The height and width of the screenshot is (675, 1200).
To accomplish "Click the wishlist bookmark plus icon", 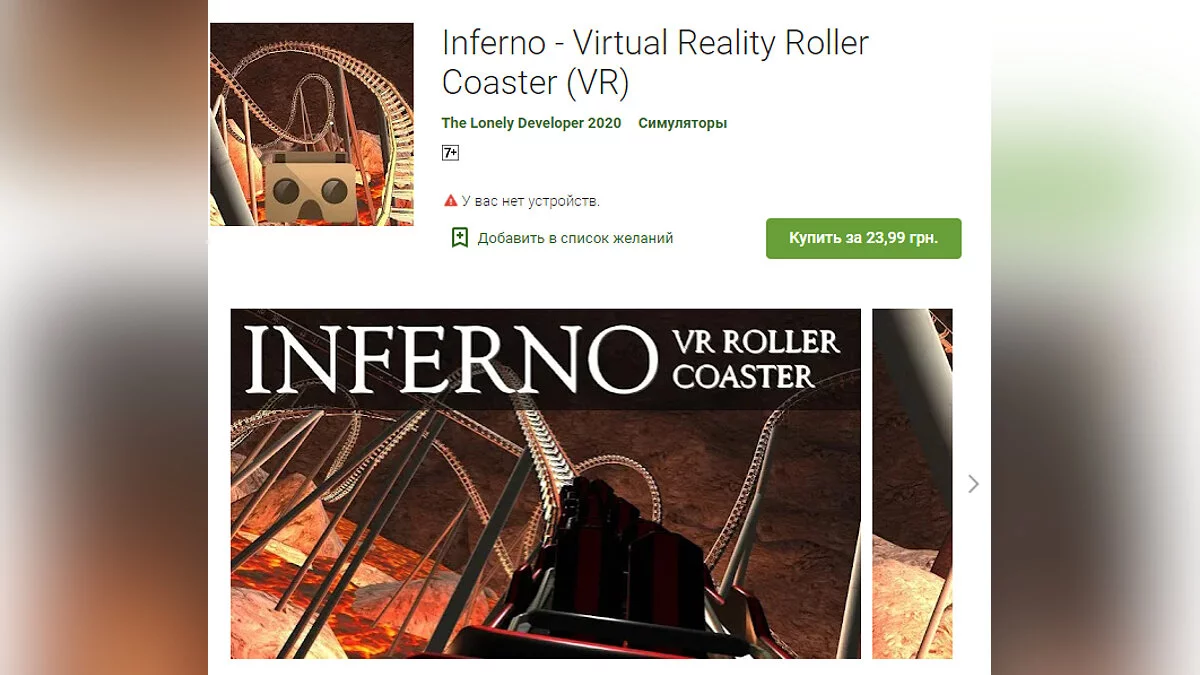I will (460, 238).
